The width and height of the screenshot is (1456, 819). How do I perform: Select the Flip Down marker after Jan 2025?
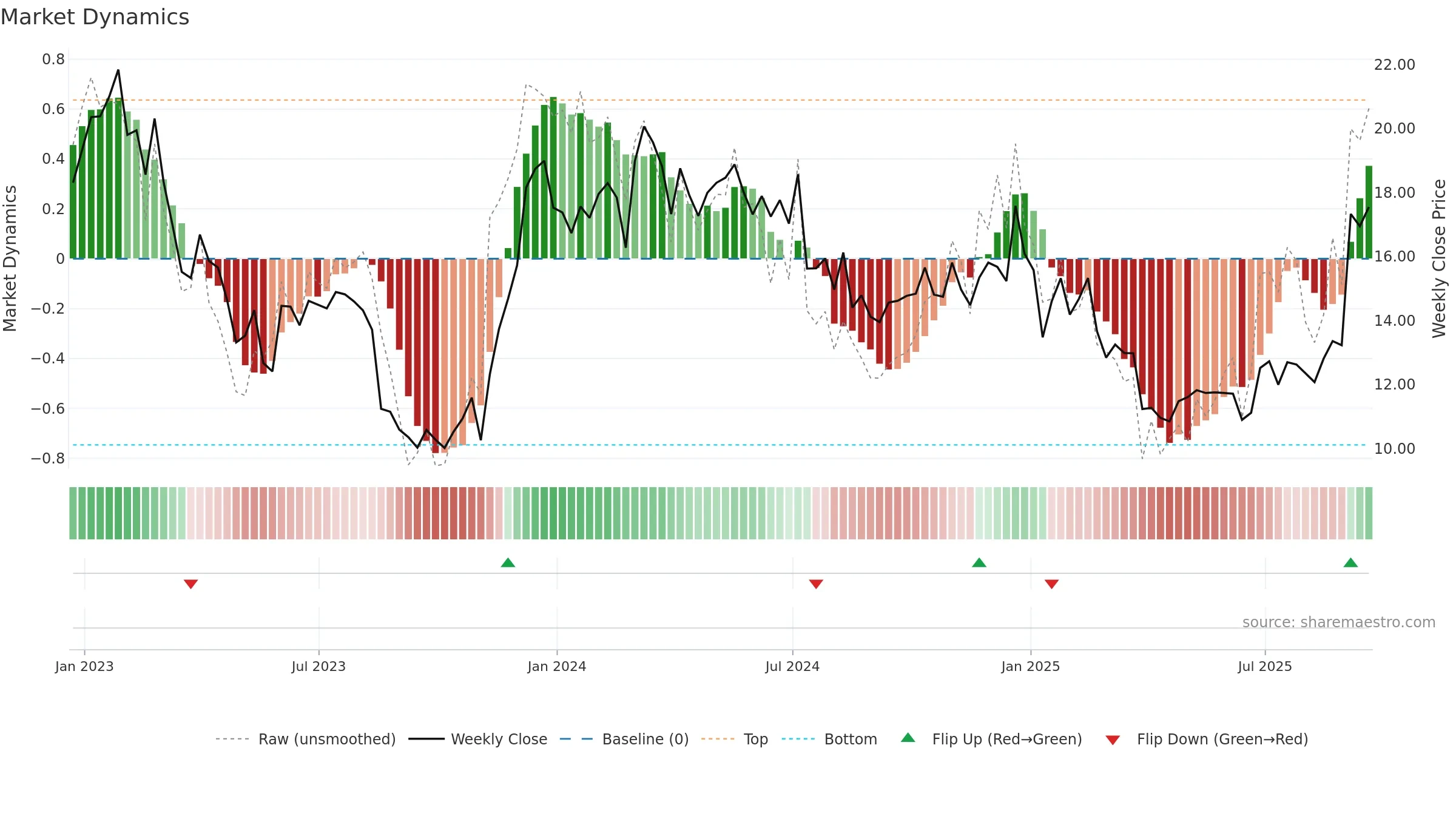point(1052,584)
